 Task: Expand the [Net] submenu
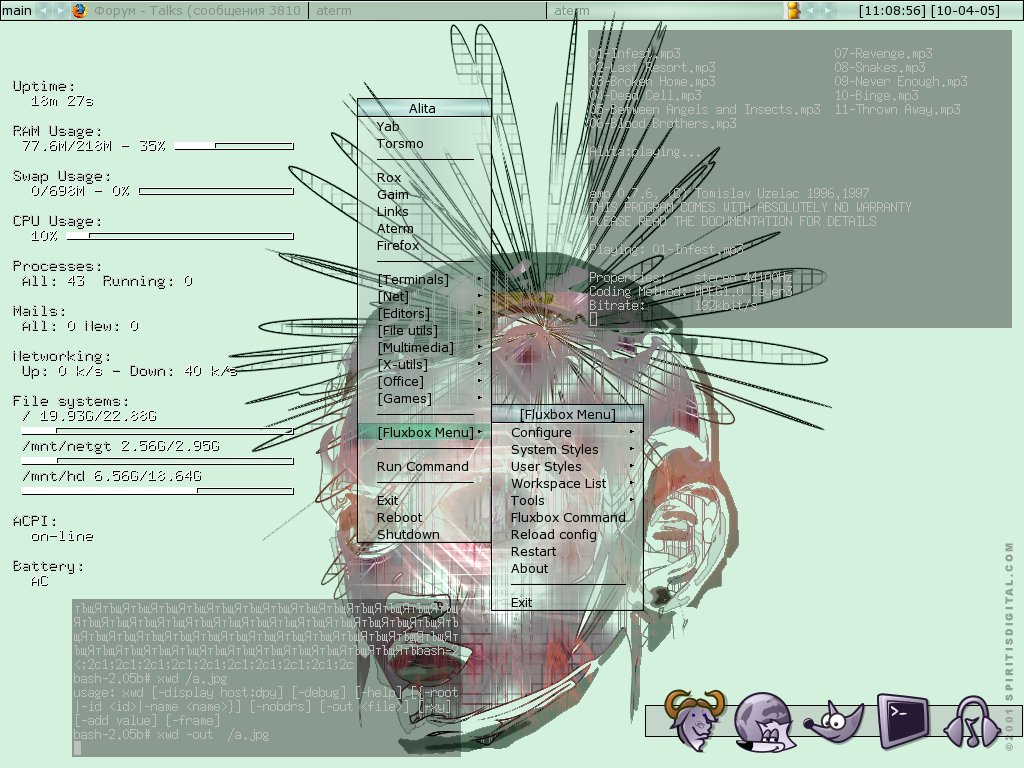pos(424,296)
